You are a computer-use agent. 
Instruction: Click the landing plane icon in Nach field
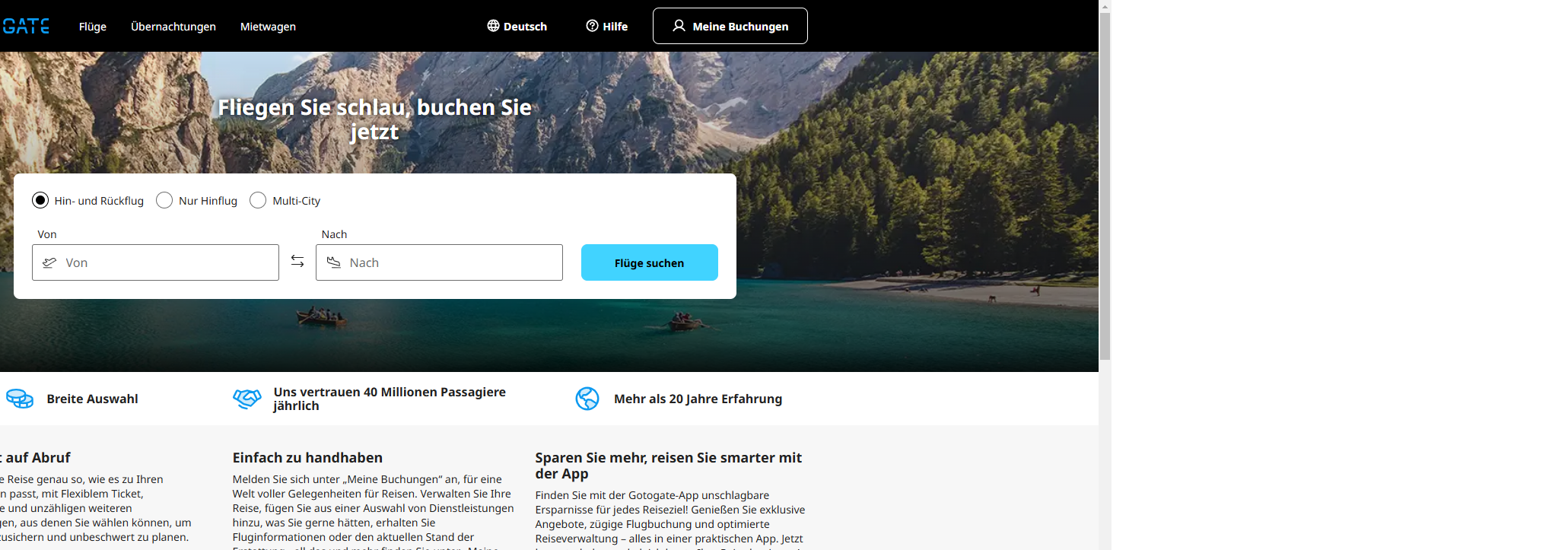(x=333, y=262)
